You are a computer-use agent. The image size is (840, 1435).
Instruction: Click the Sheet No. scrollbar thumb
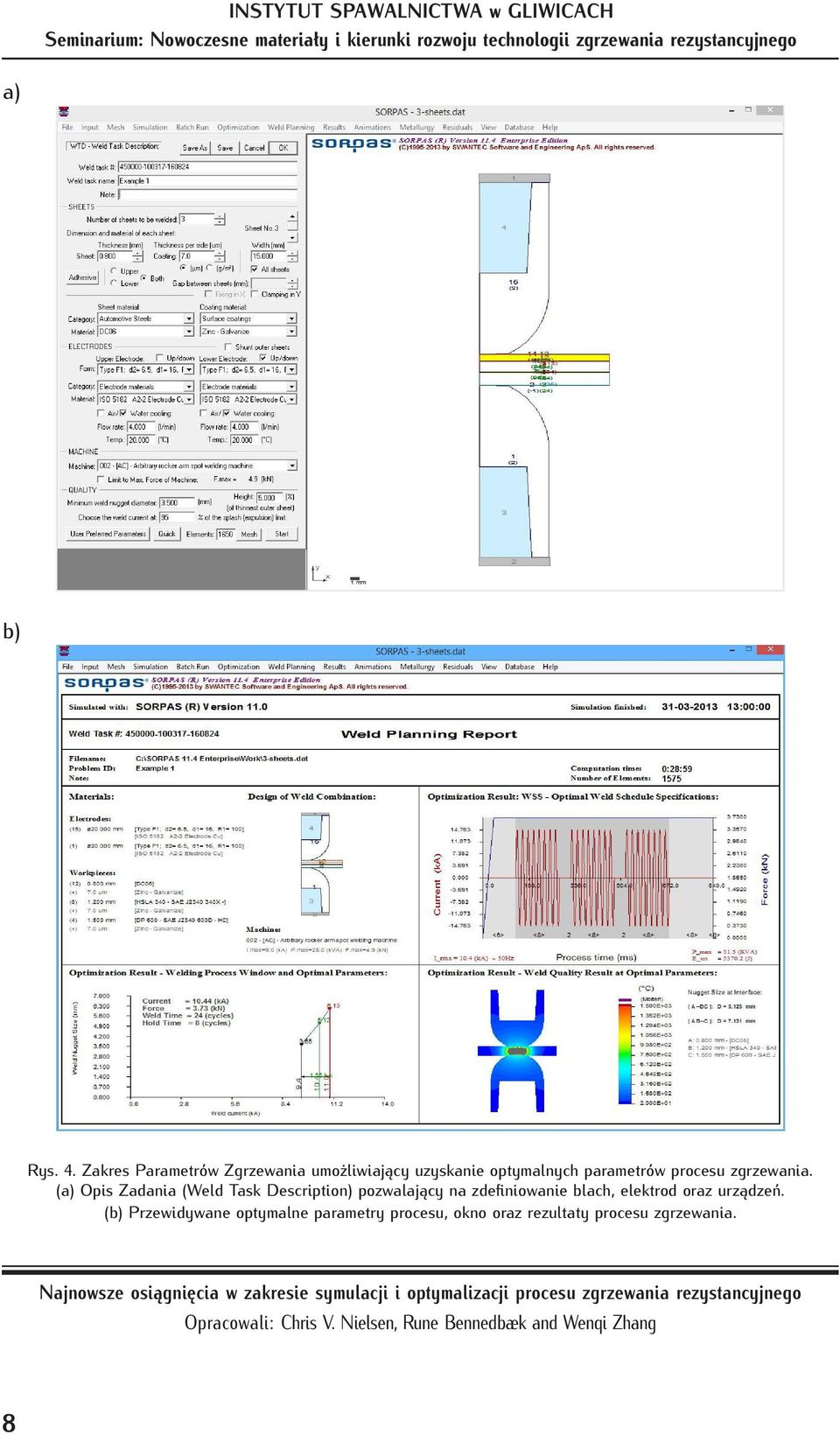click(x=292, y=226)
